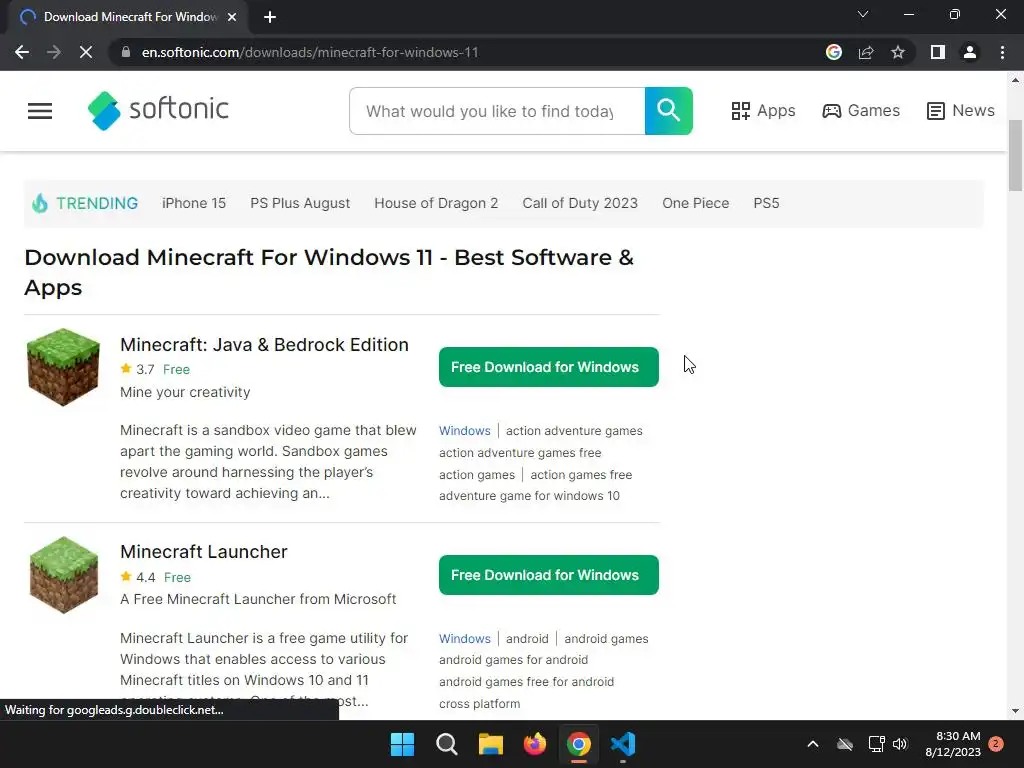Click the OneDrive cloud tray icon
This screenshot has height=768, width=1024.
845,744
